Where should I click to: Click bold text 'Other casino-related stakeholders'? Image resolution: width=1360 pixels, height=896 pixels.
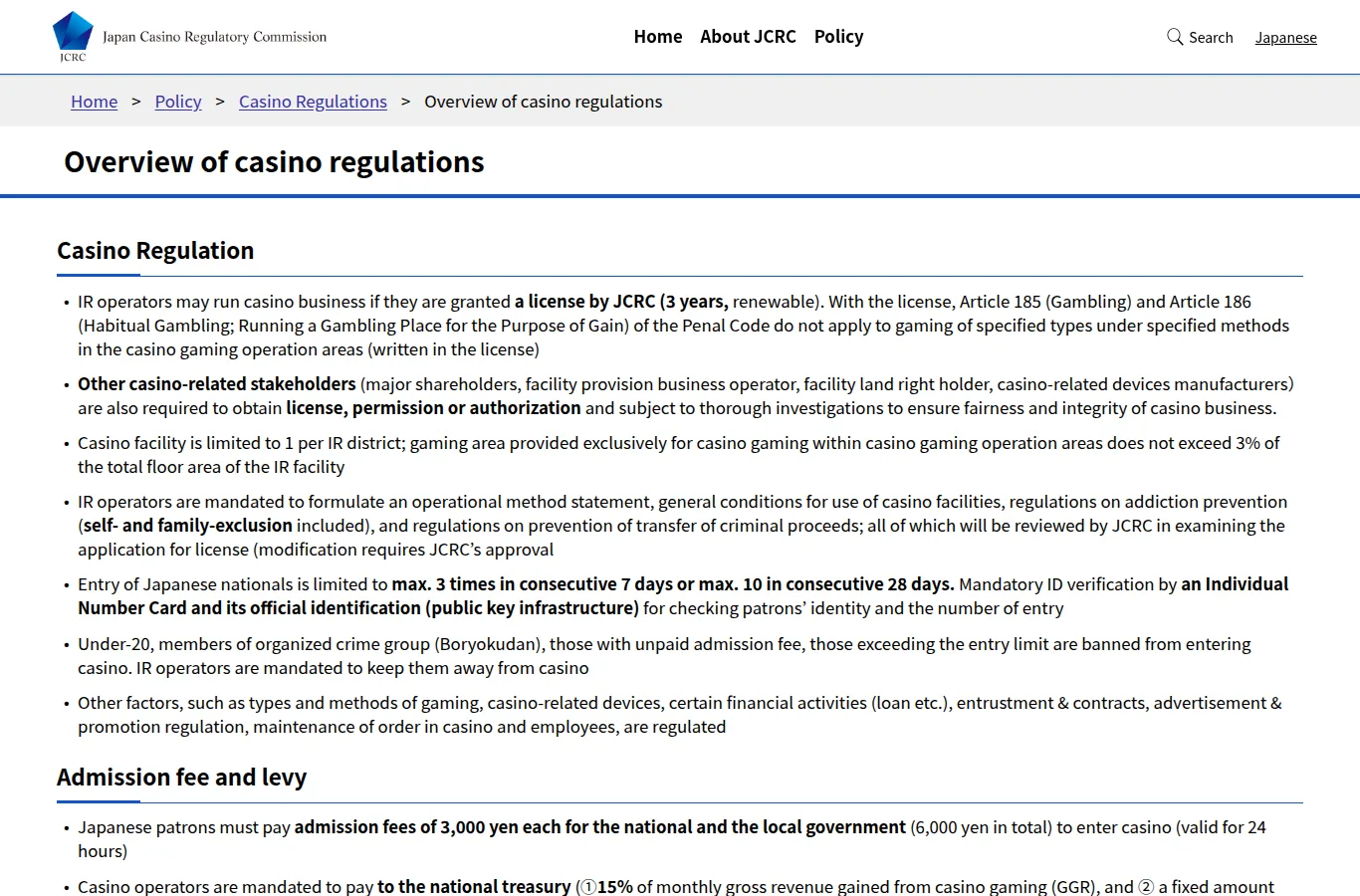tap(217, 384)
